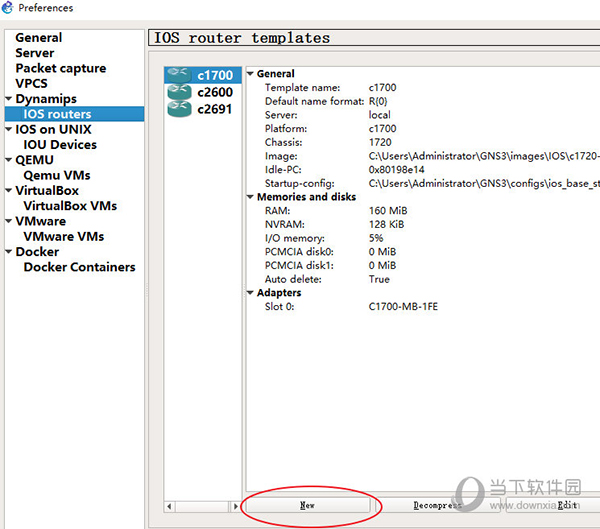Open the Docker Containers page
Viewport: 600px width, 529px height.
80,267
